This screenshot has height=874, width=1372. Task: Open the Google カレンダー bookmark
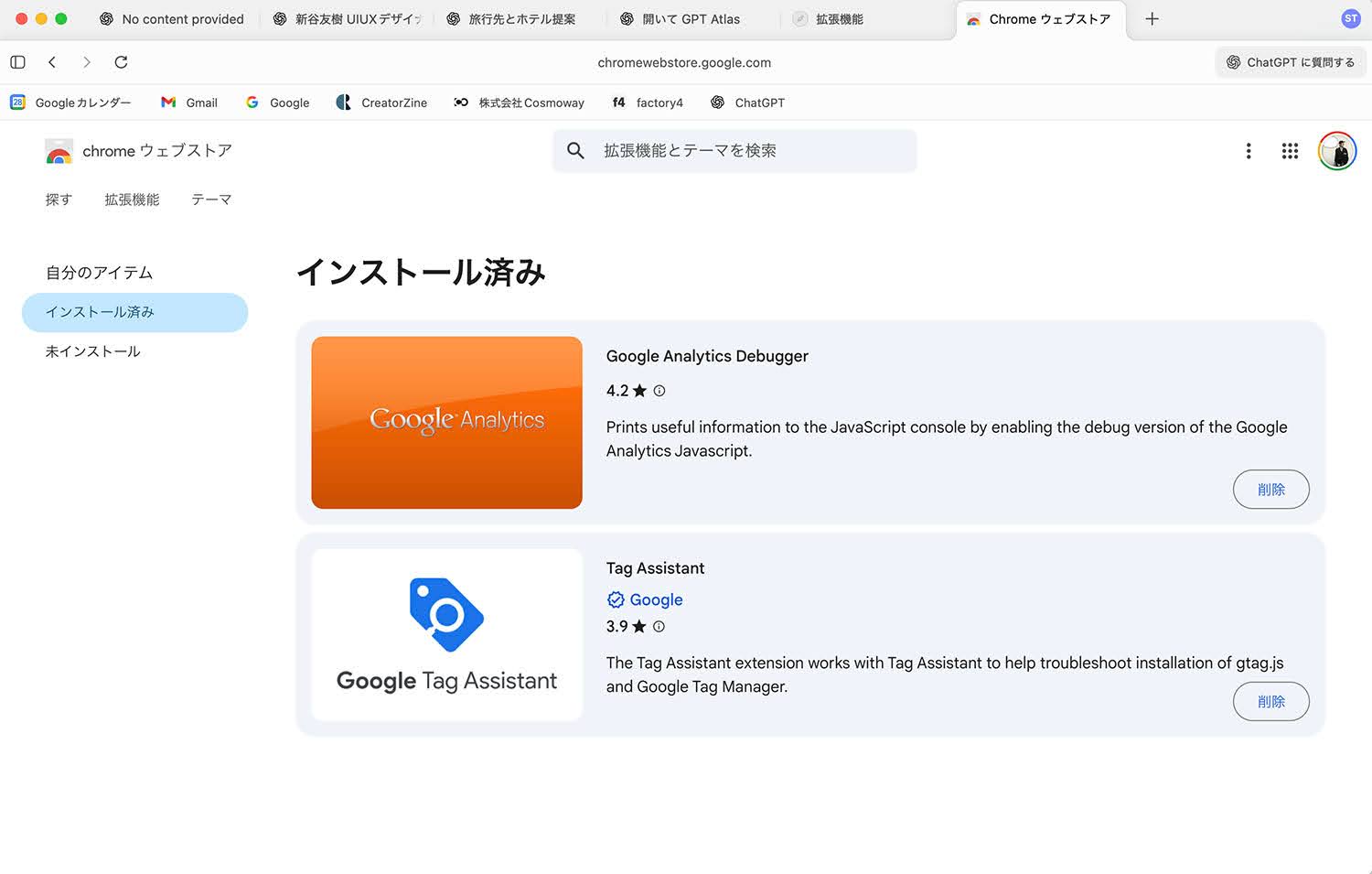tap(71, 103)
